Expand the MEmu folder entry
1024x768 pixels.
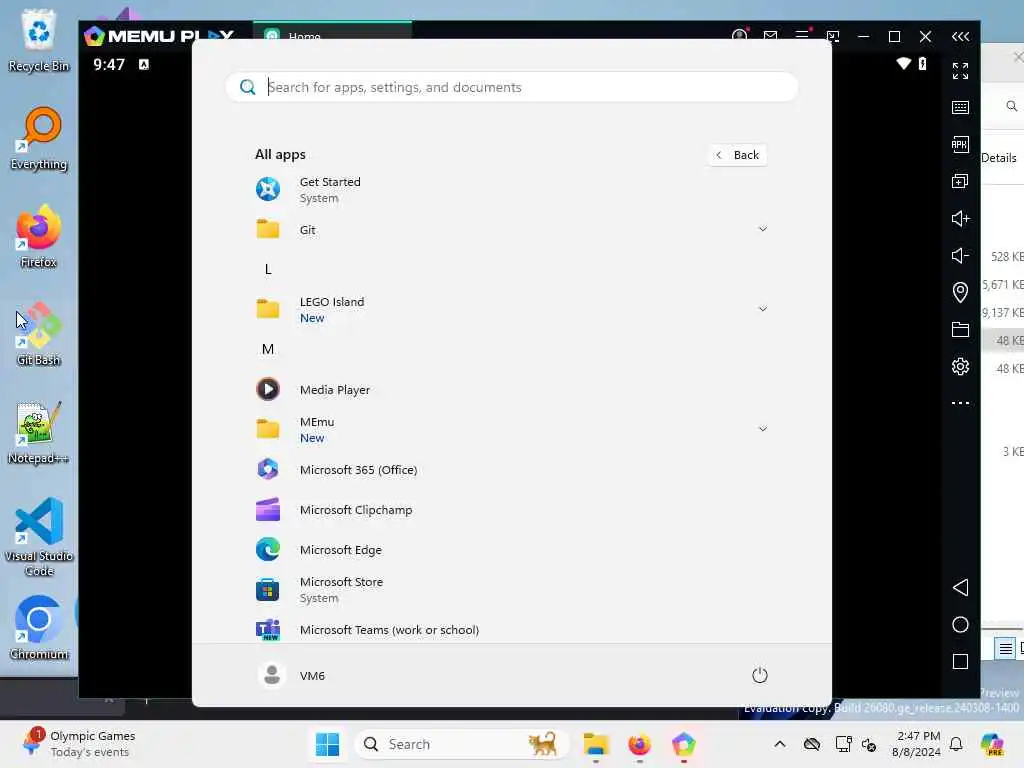tap(511, 429)
